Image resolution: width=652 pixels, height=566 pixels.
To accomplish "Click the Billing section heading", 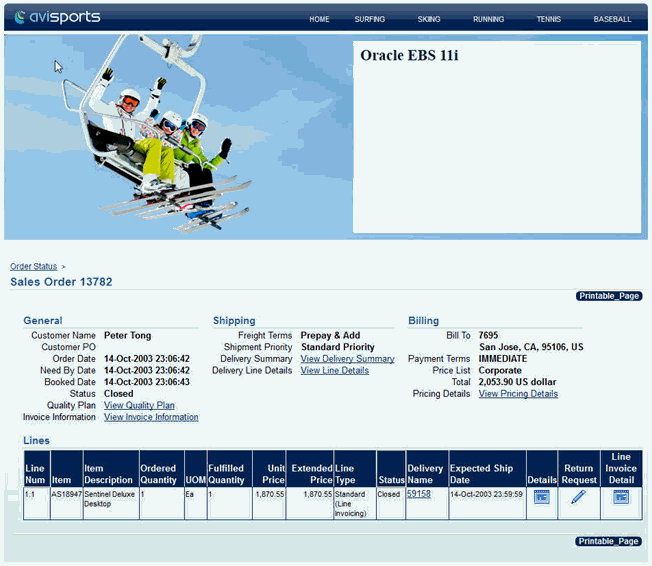I will (x=423, y=320).
